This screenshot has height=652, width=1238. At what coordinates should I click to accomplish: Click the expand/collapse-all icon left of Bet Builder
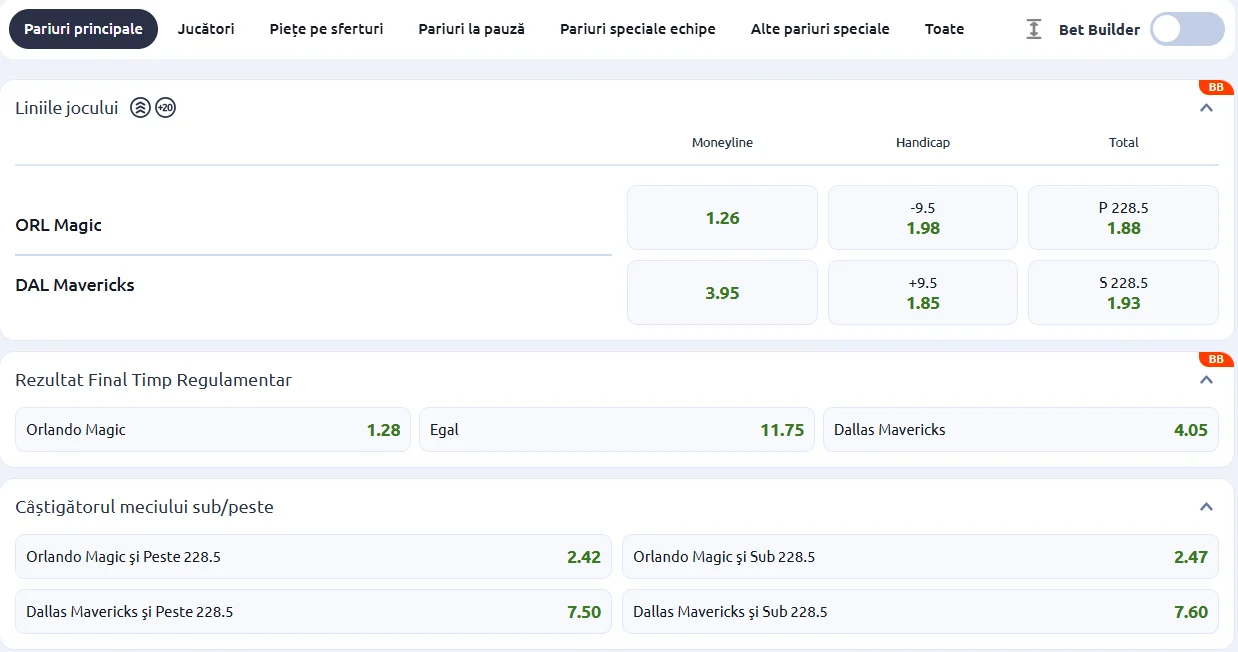tap(1033, 29)
